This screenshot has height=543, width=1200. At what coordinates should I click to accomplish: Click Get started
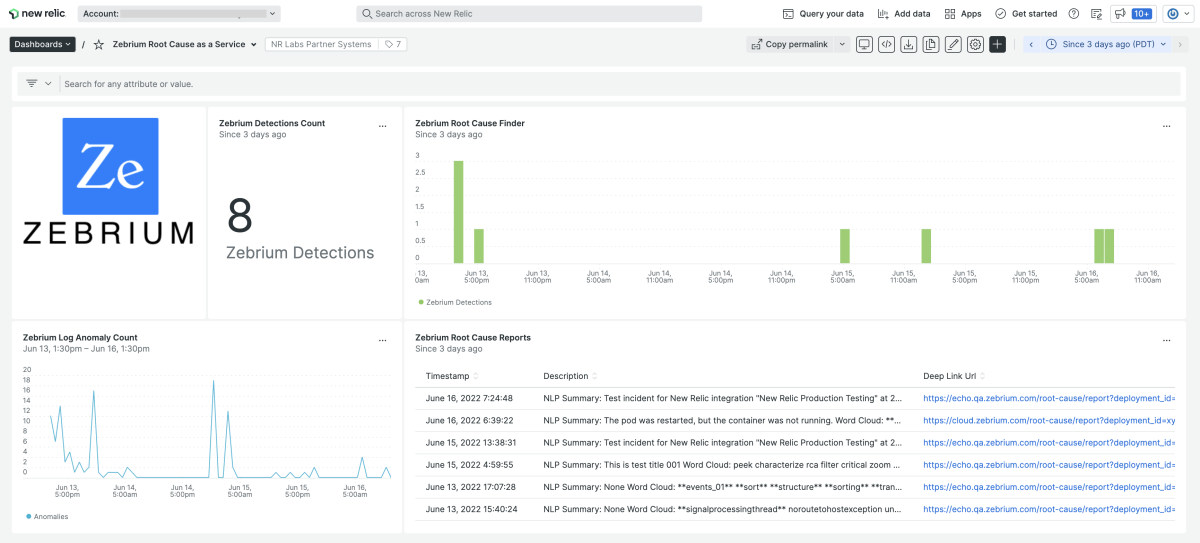(x=1026, y=14)
